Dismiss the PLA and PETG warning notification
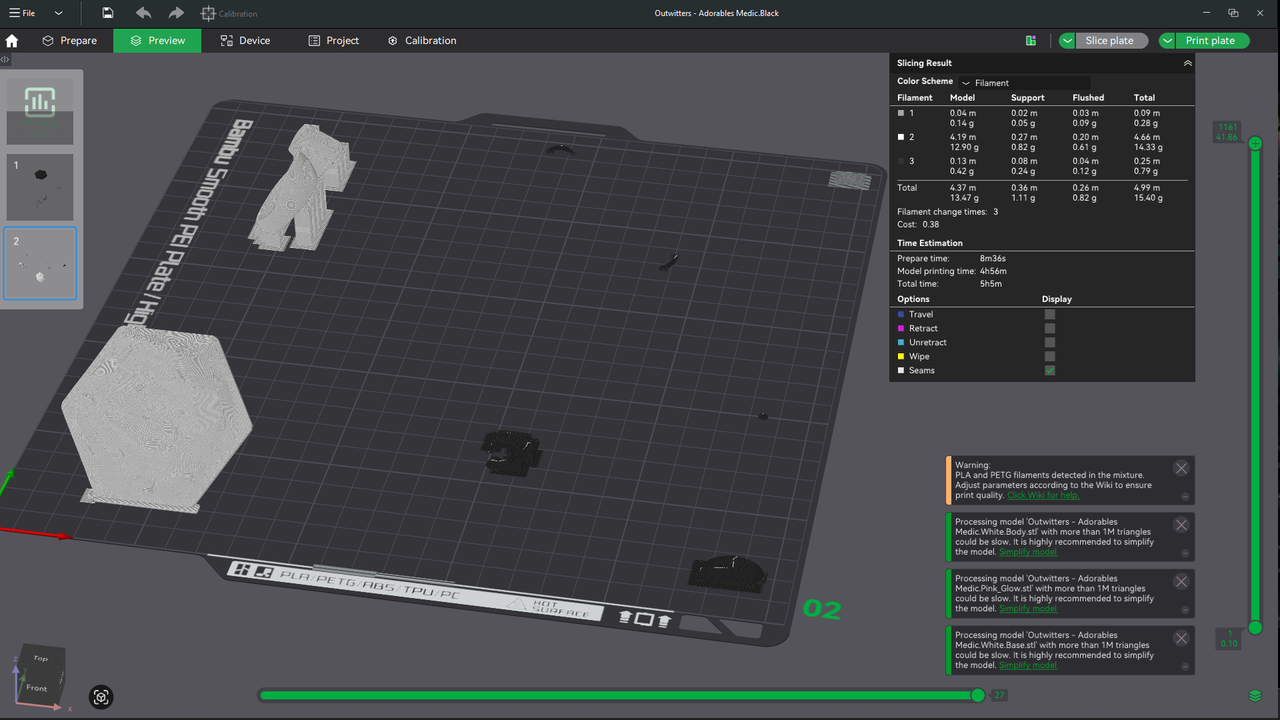Viewport: 1280px width, 720px height. (1181, 468)
